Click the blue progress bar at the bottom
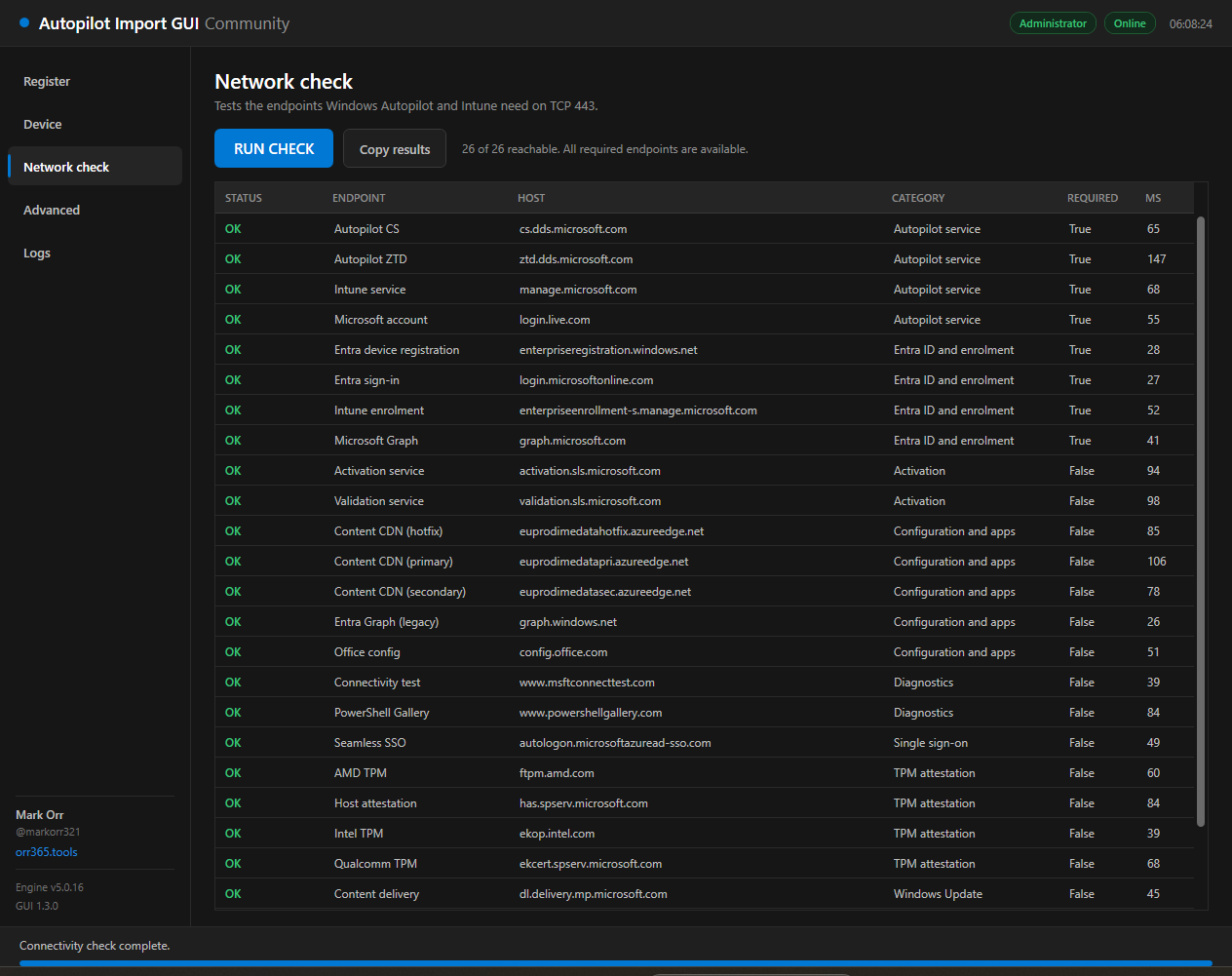 coord(615,963)
